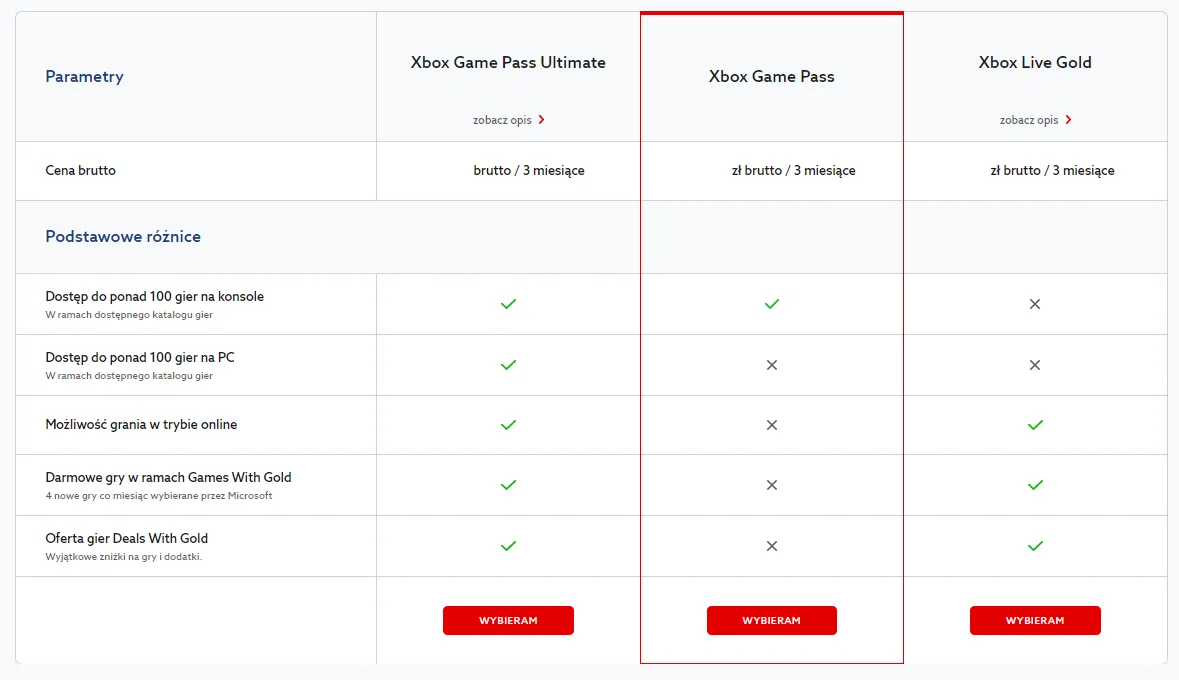1179x680 pixels.
Task: Click the checkmark for Games With Gold in Ultimate
Action: (508, 485)
